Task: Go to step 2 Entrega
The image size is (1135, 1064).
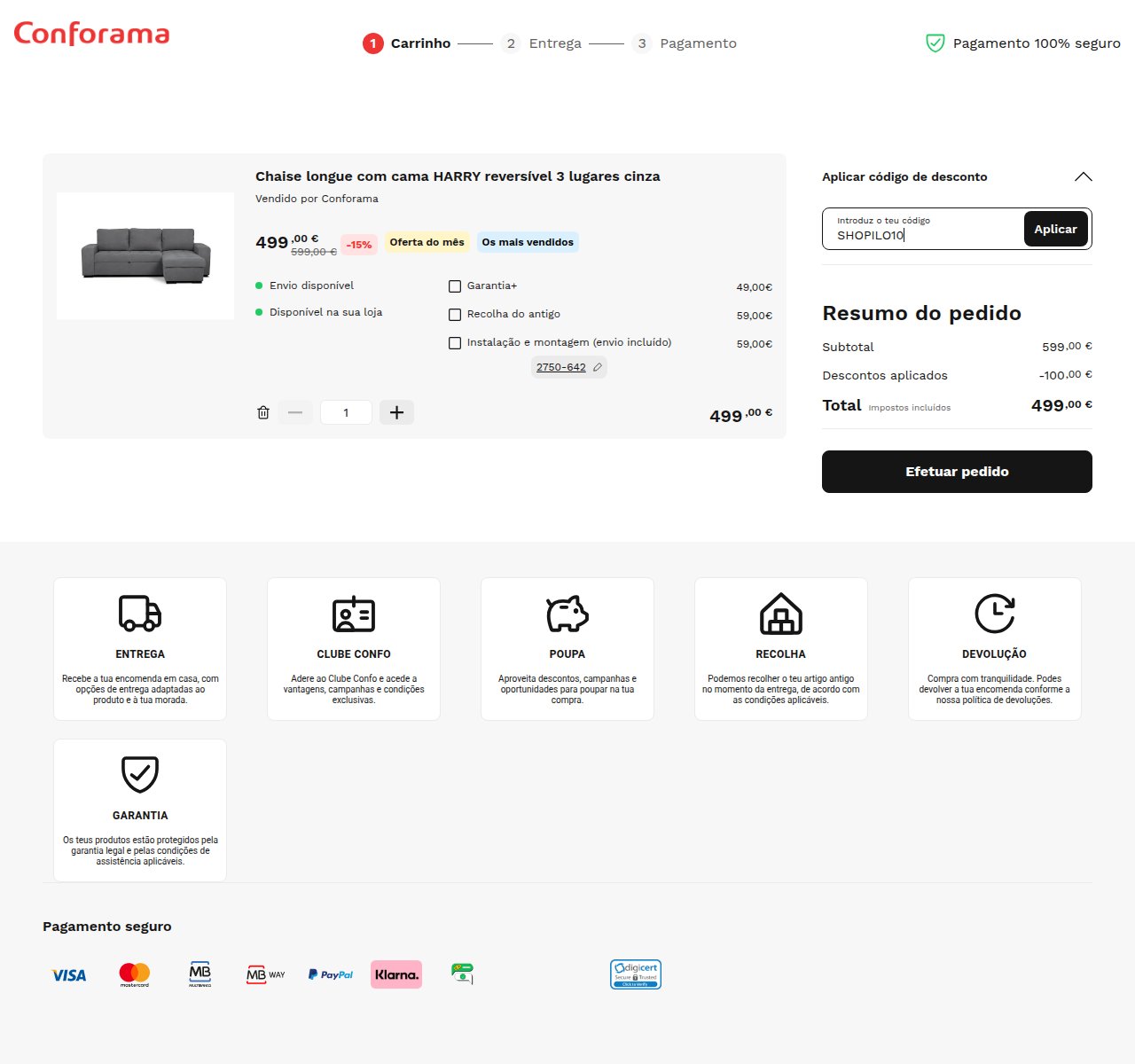Action: click(x=541, y=43)
